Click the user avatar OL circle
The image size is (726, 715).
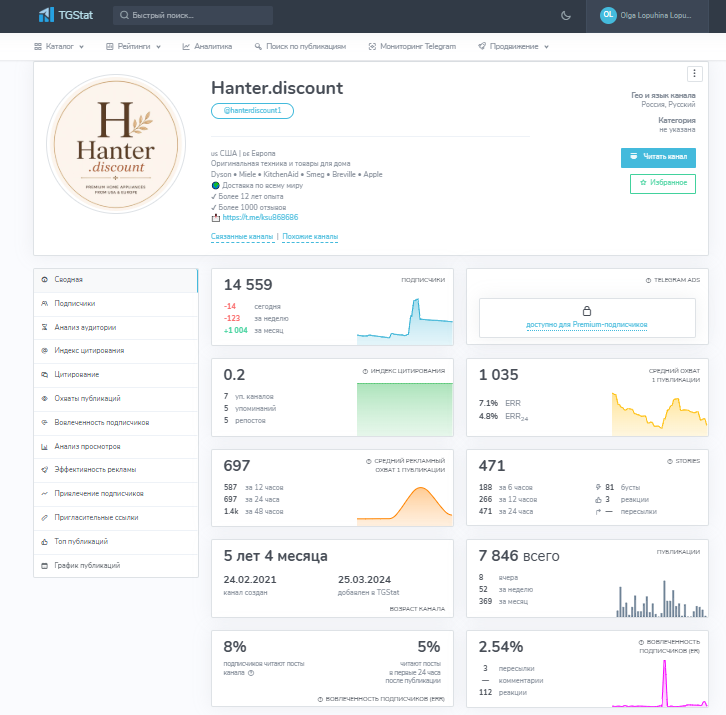coord(608,15)
